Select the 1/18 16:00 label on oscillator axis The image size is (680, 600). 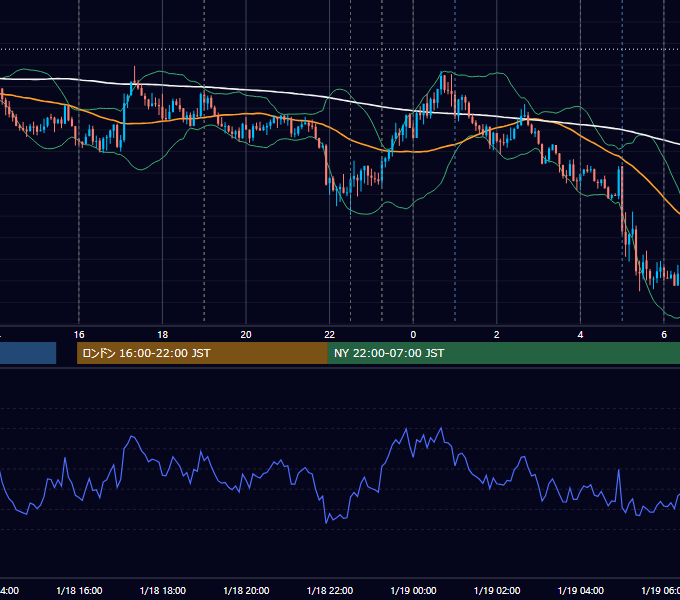(79, 590)
